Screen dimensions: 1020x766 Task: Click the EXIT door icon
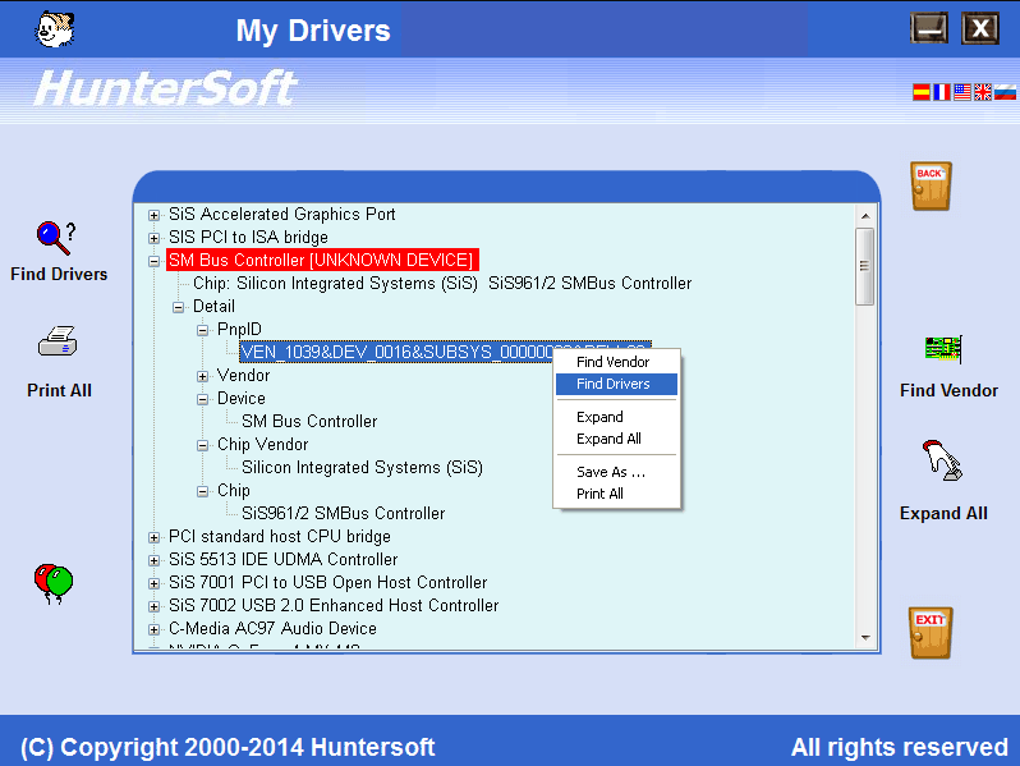tap(930, 633)
